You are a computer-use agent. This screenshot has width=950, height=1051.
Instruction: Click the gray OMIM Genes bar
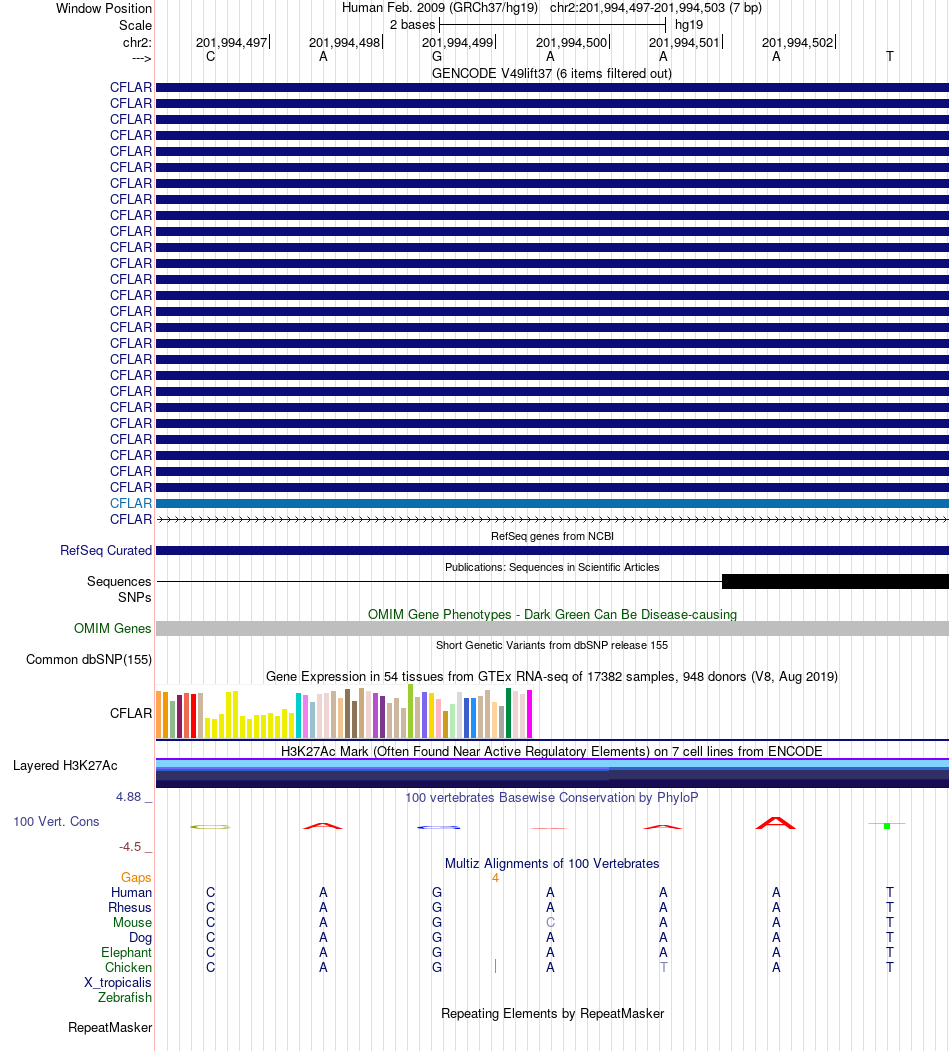tap(552, 628)
